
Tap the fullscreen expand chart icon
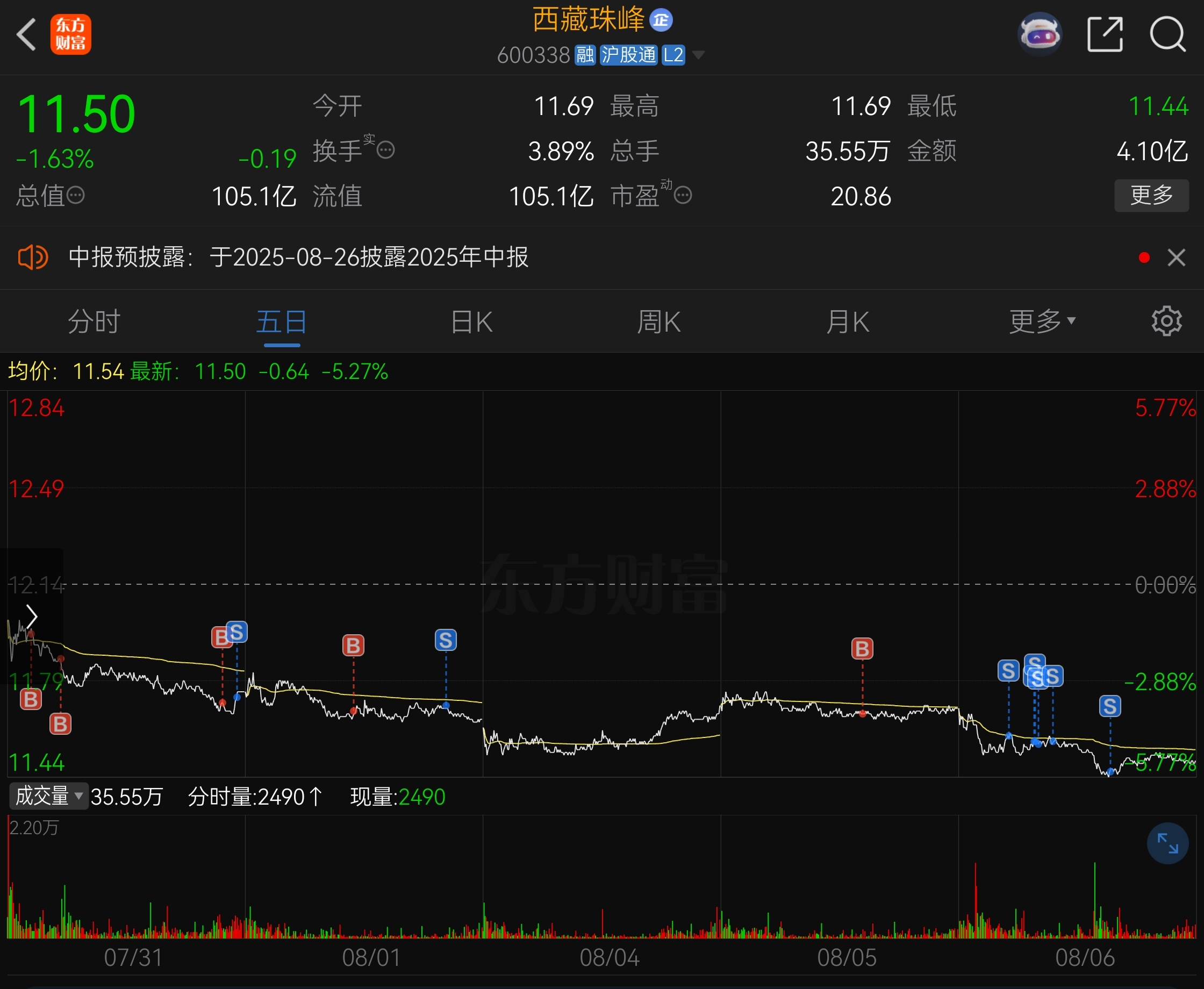coord(1167,843)
